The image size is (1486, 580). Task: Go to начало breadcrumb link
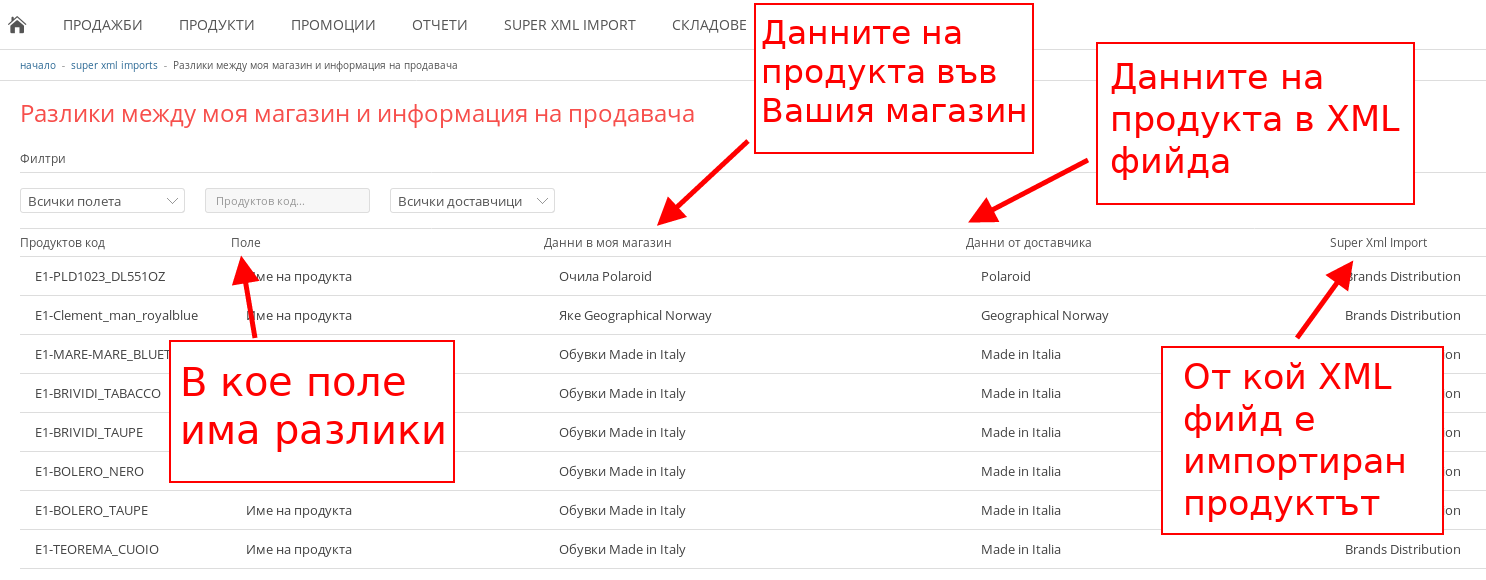(38, 65)
